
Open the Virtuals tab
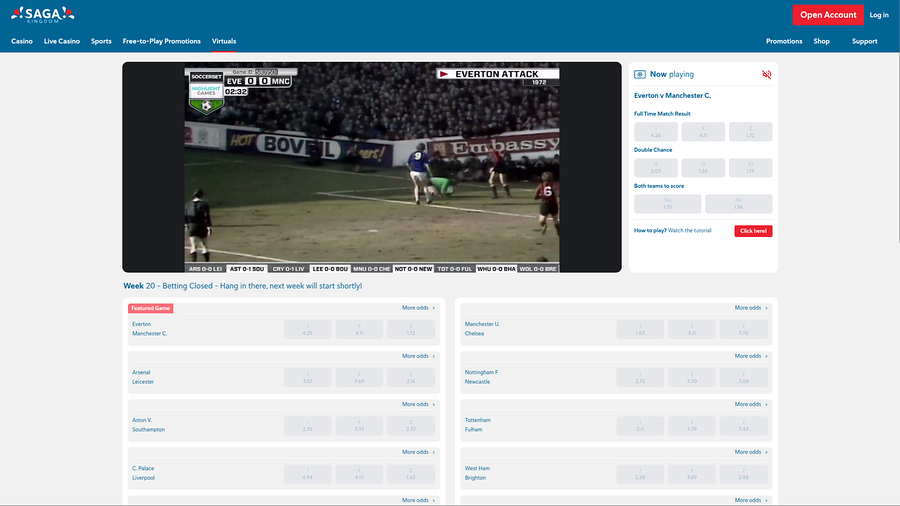224,41
